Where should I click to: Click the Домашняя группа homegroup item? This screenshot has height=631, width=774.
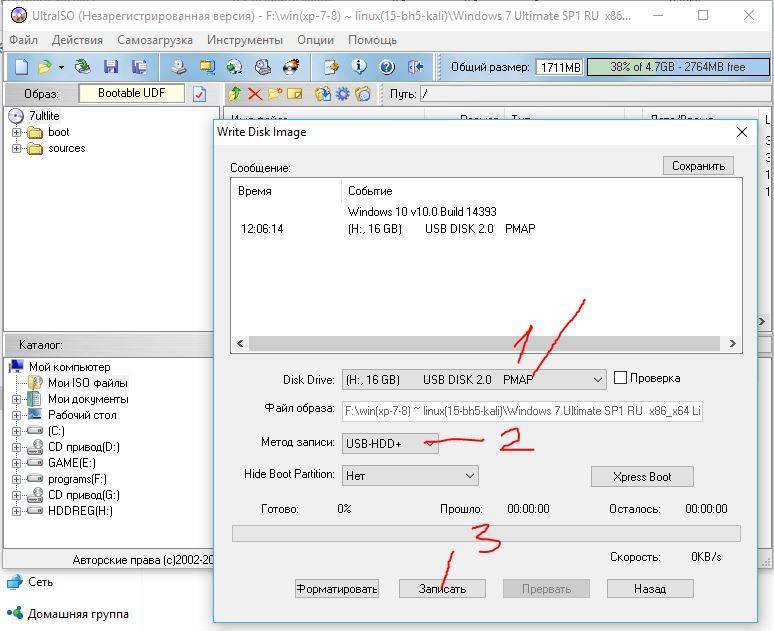[78, 614]
